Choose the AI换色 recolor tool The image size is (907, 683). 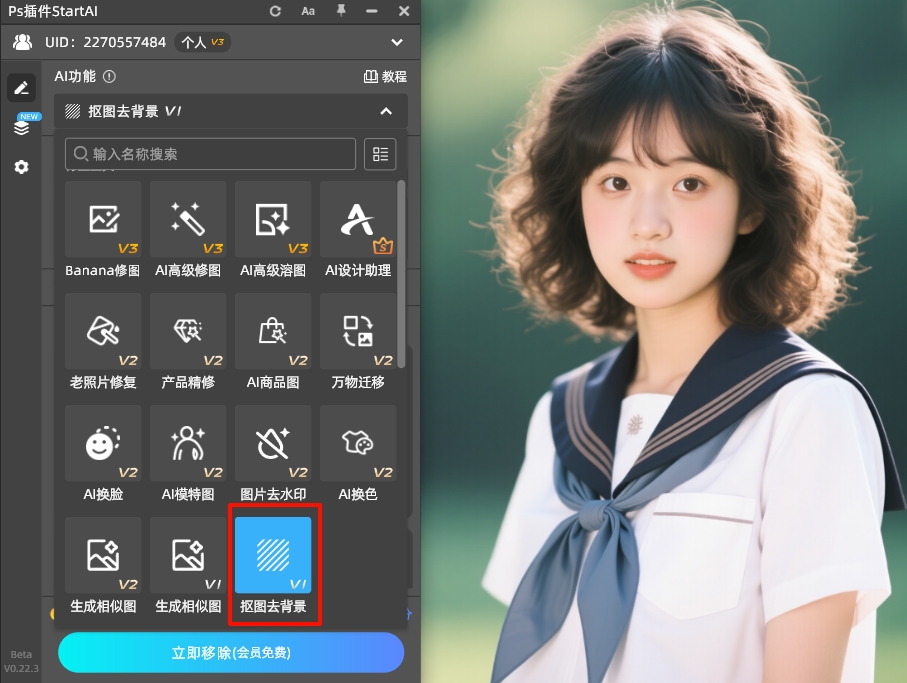click(358, 444)
